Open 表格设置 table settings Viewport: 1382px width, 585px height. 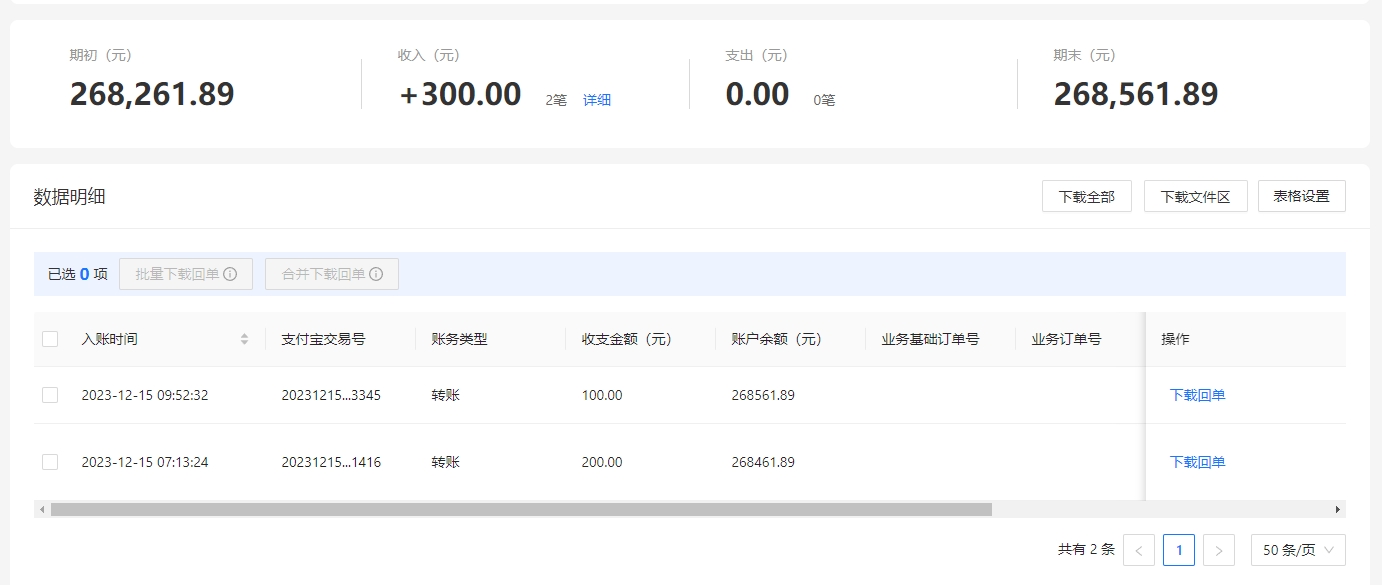(x=1302, y=196)
